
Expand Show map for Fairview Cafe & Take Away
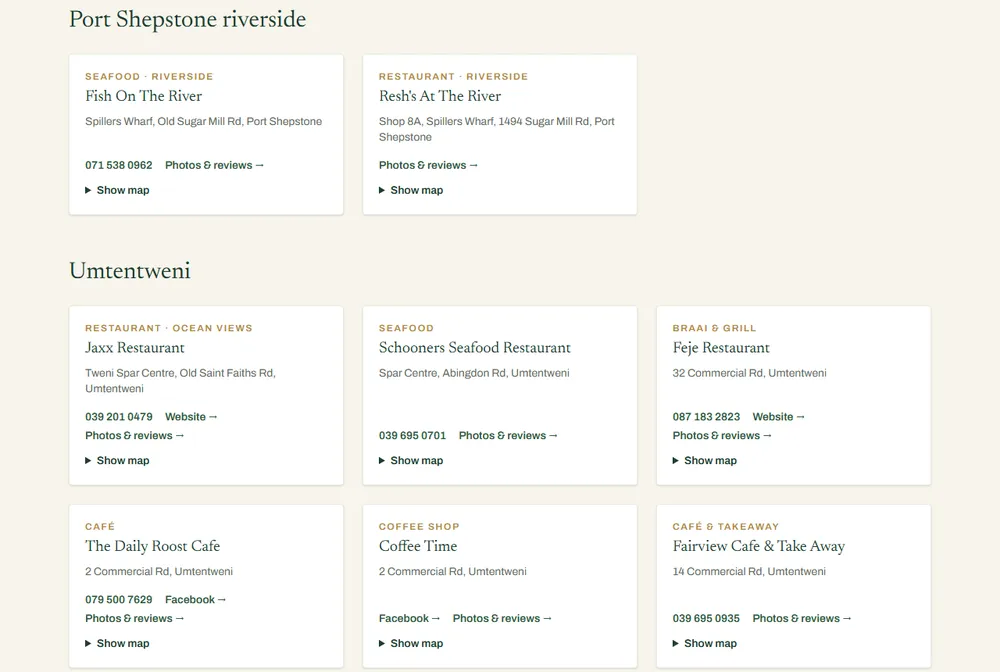pos(705,643)
